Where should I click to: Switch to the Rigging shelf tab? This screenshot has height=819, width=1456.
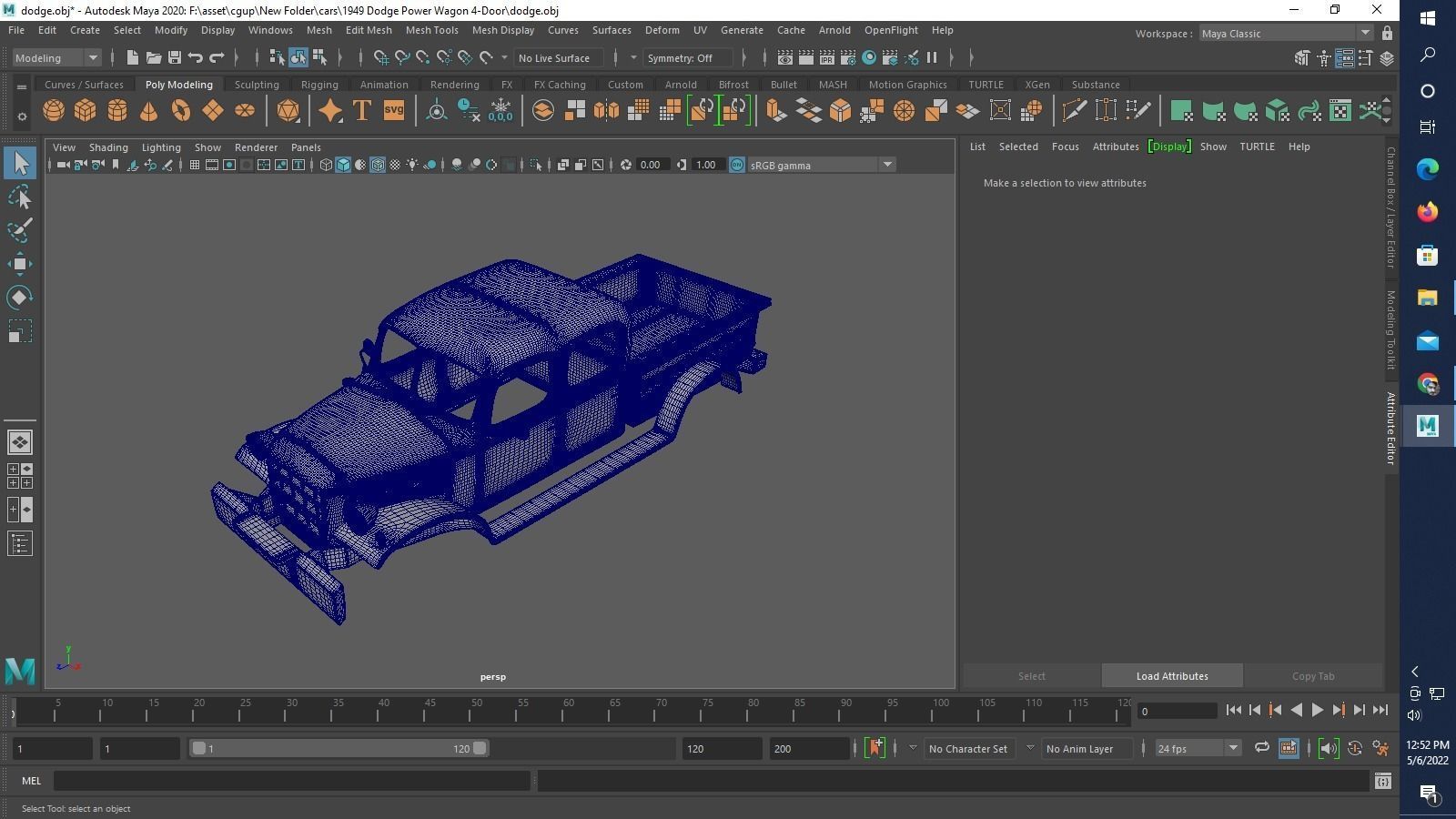click(319, 85)
